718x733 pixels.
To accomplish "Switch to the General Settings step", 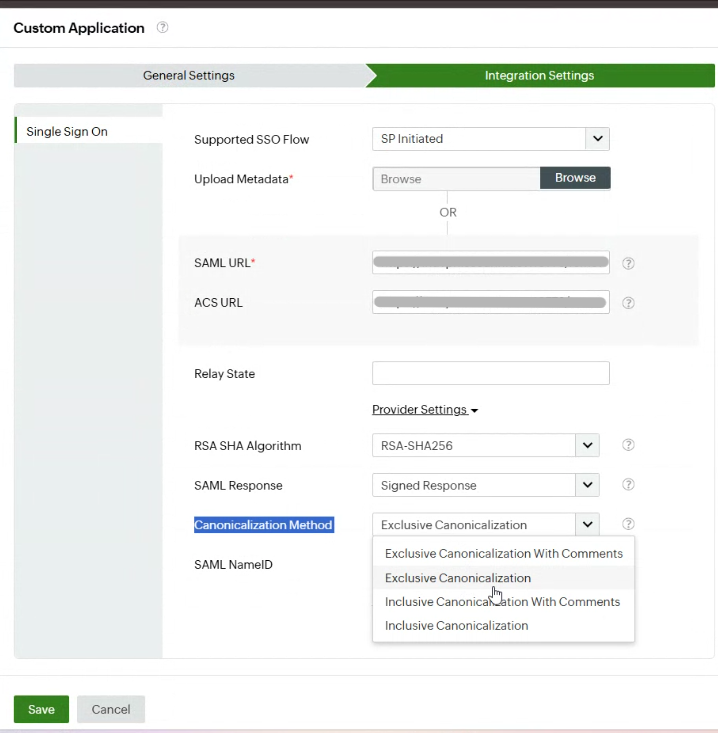I will [189, 76].
